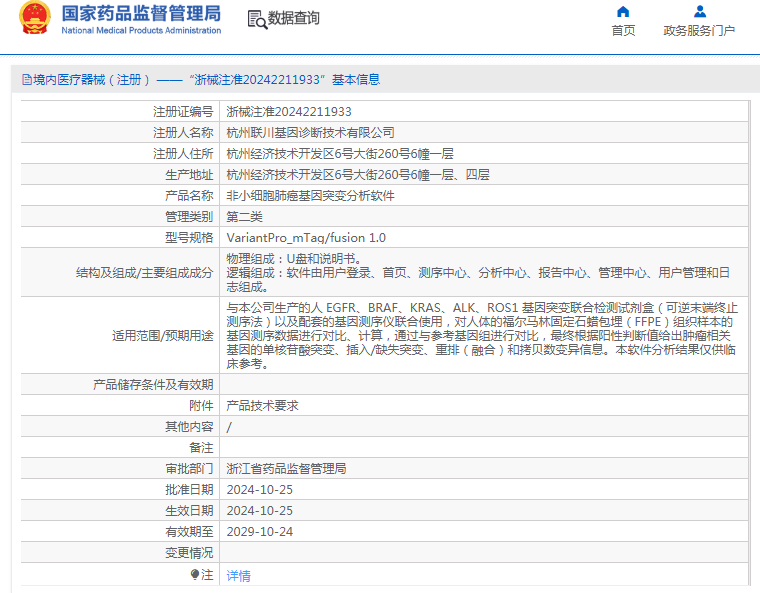Open the 政务服务门户 portal link
760x593 pixels.
[x=699, y=31]
